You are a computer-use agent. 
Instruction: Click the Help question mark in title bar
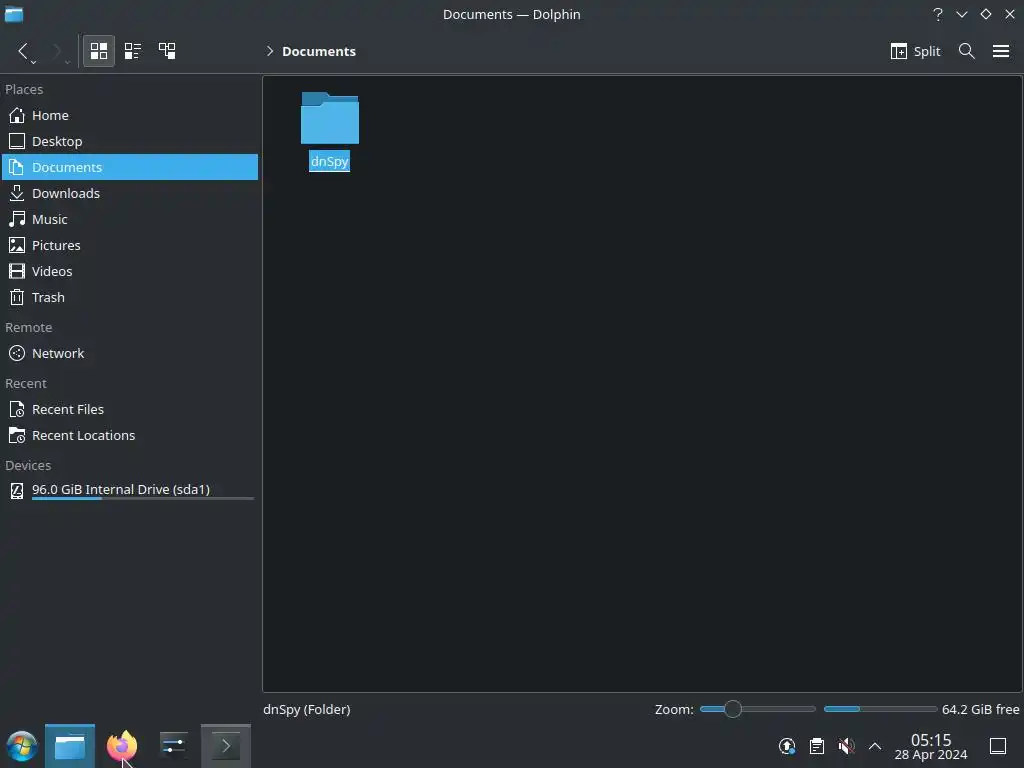coord(938,14)
